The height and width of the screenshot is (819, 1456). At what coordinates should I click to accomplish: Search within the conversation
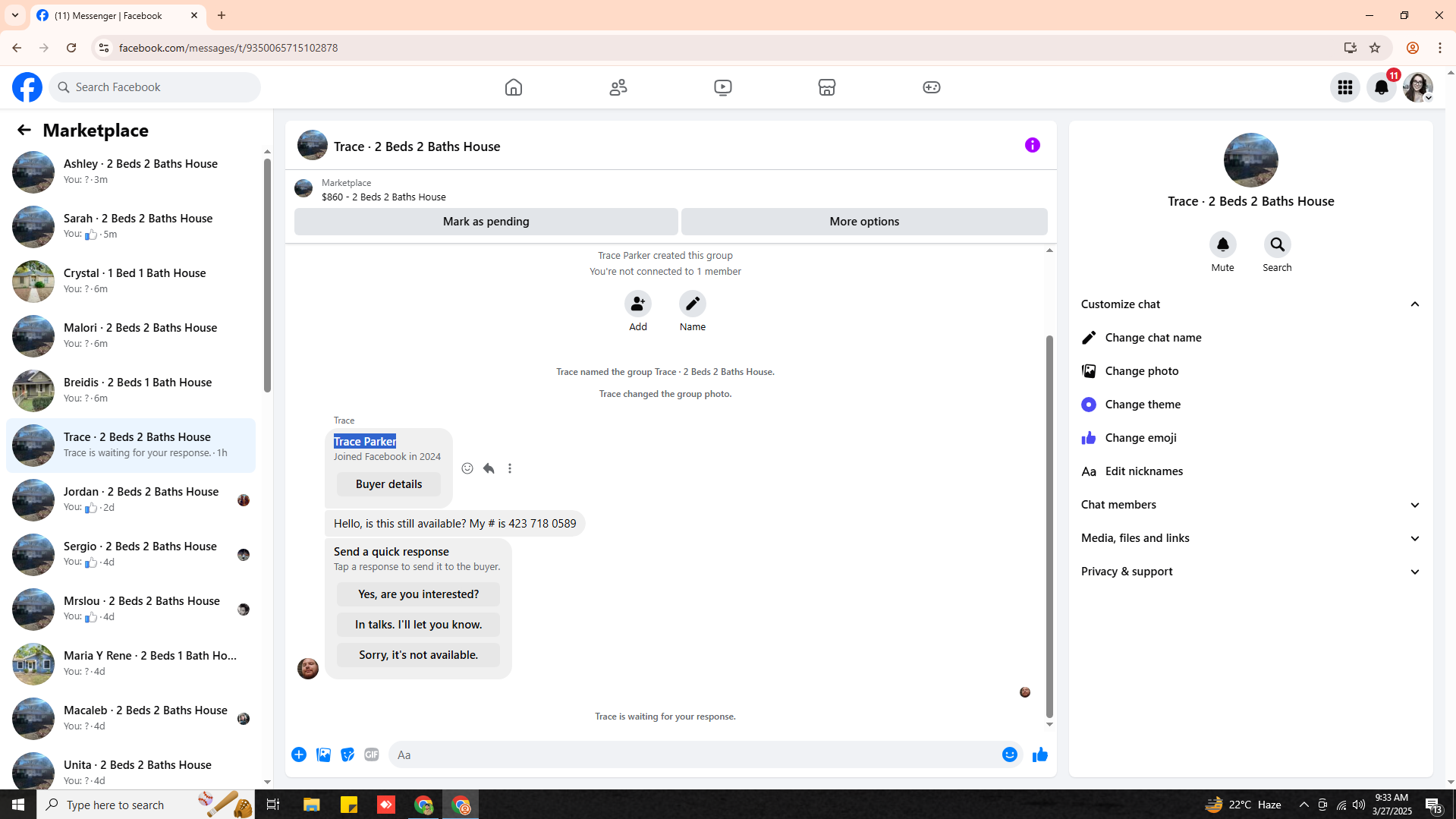[x=1278, y=244]
